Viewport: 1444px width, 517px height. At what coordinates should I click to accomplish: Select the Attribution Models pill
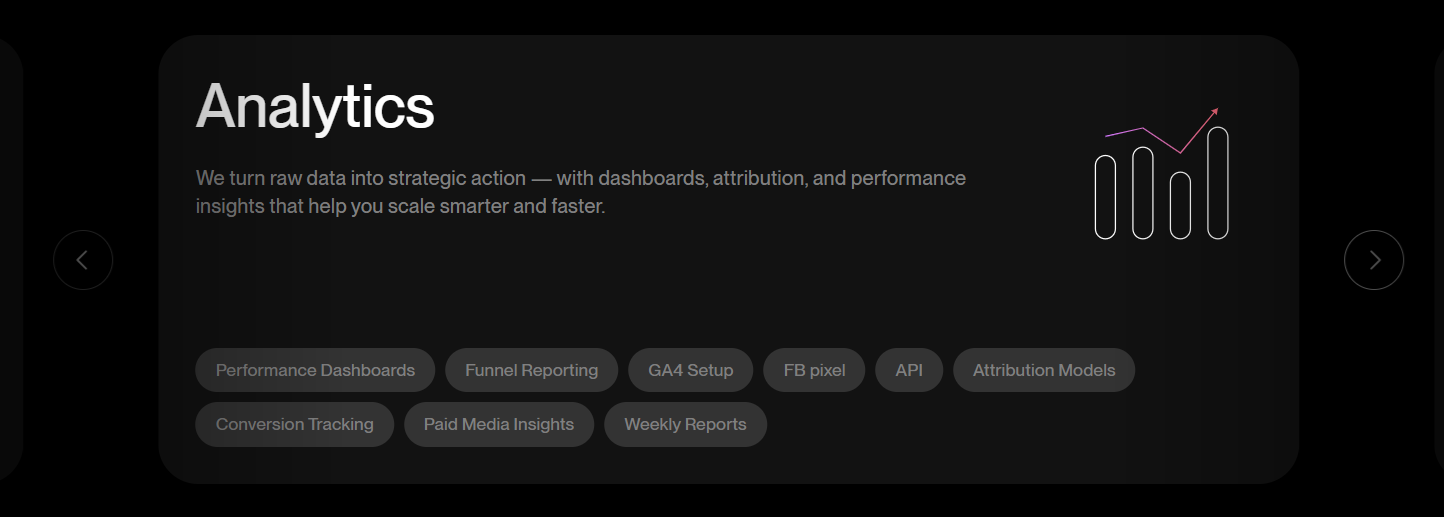[x=1043, y=370]
